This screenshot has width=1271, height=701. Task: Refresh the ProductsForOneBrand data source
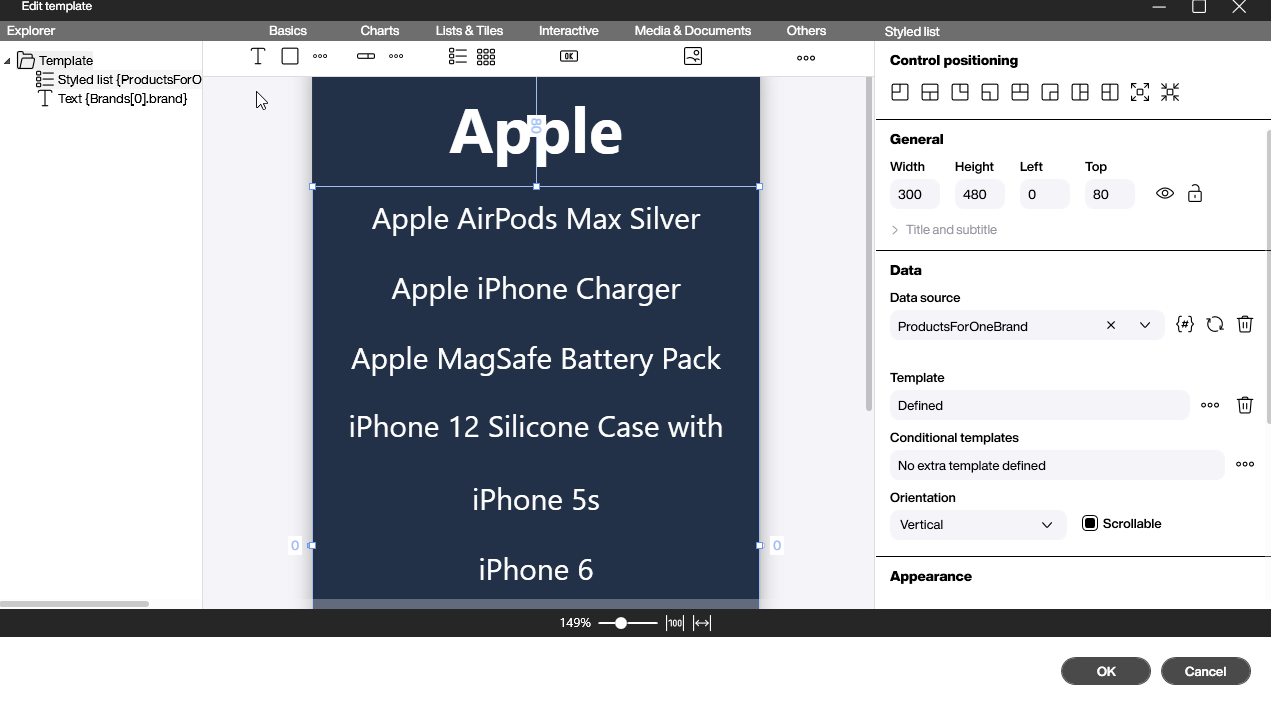point(1214,324)
